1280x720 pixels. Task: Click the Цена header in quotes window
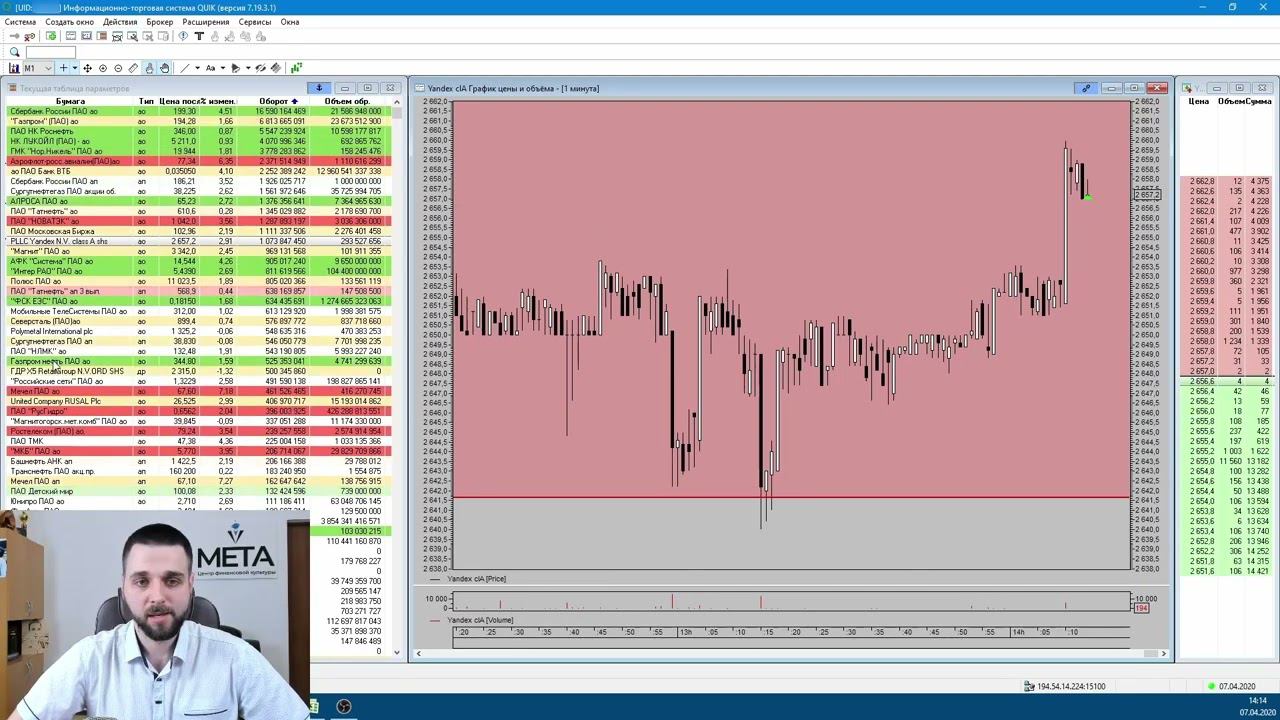point(1198,101)
